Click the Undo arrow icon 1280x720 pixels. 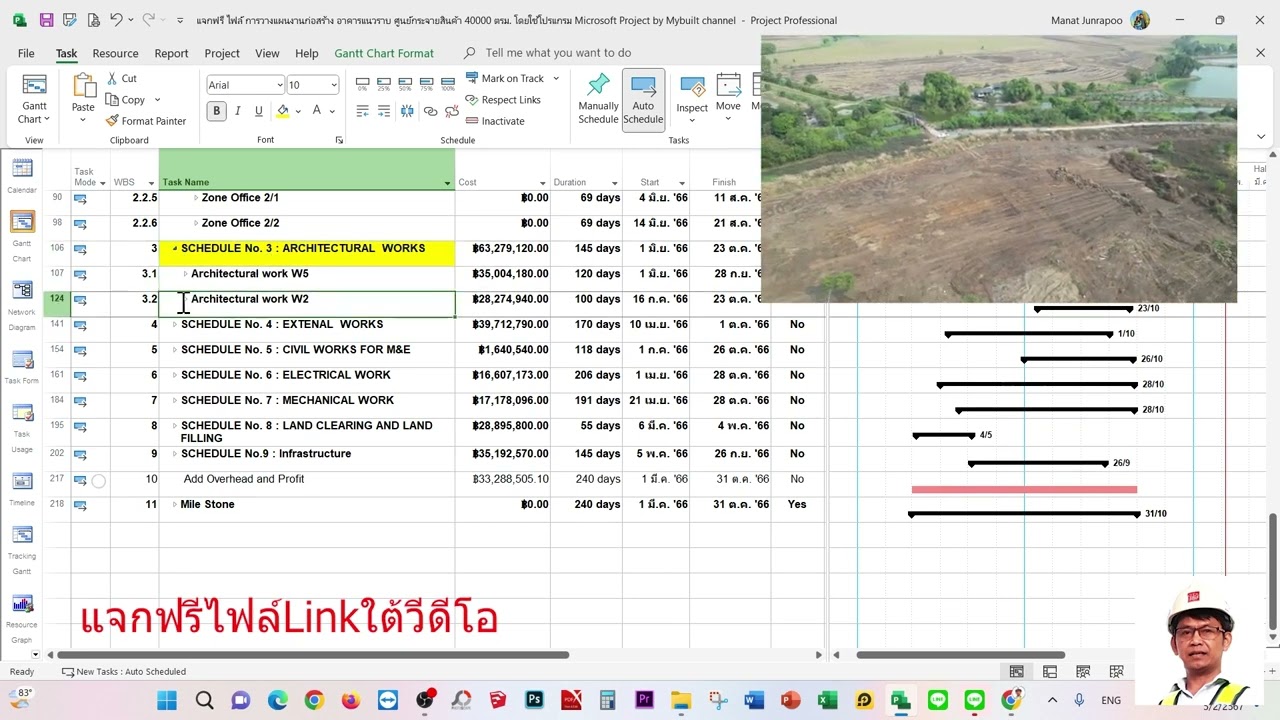116,20
